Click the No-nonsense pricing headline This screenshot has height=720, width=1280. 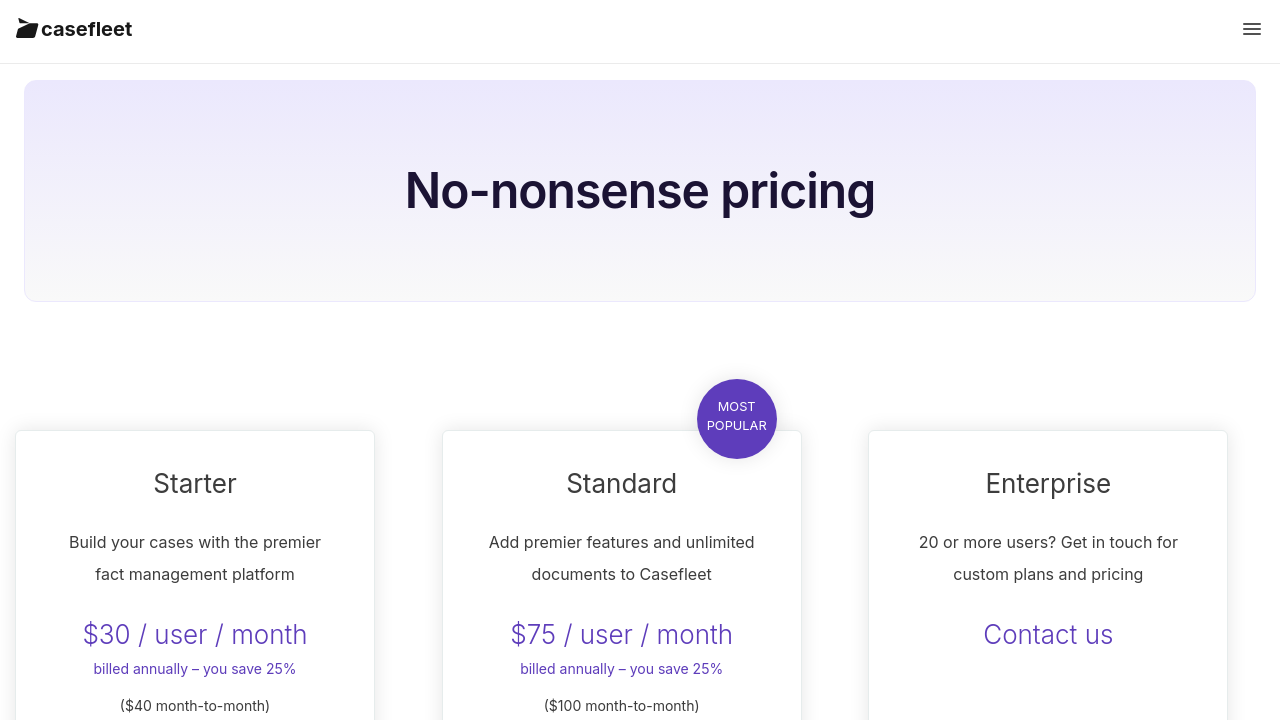(640, 190)
